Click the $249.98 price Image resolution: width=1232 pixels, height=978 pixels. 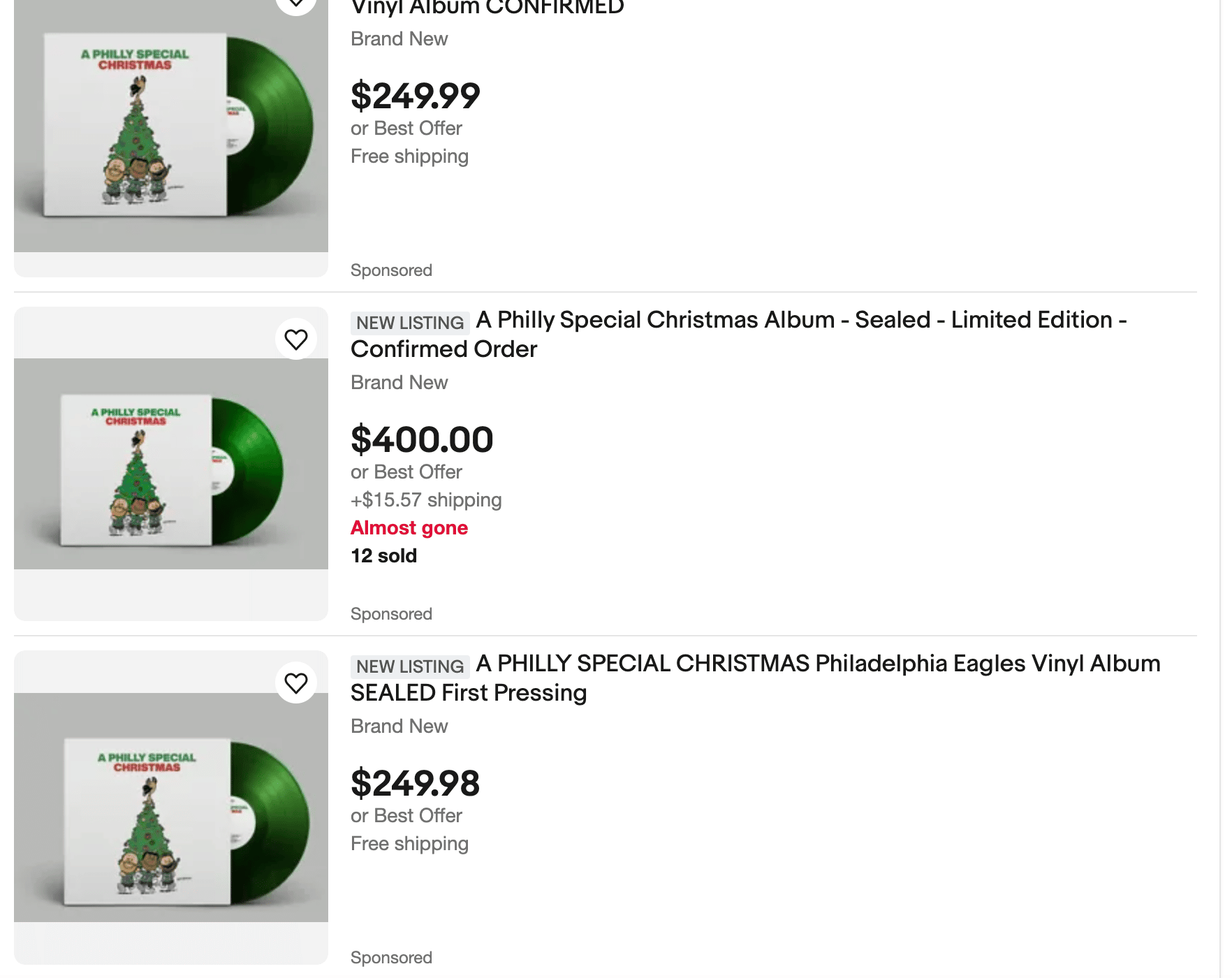415,784
